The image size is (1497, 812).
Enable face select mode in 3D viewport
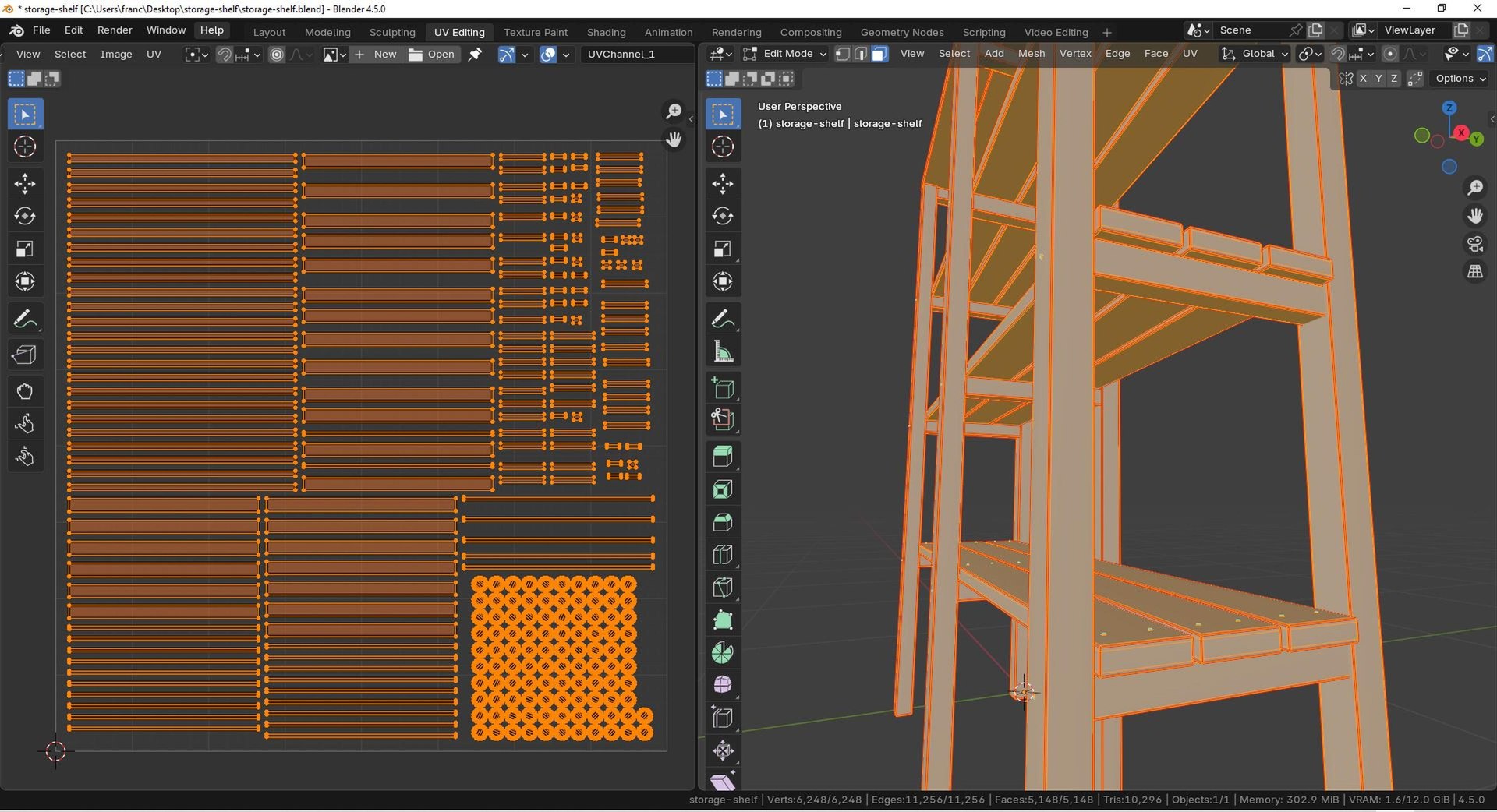[x=879, y=54]
